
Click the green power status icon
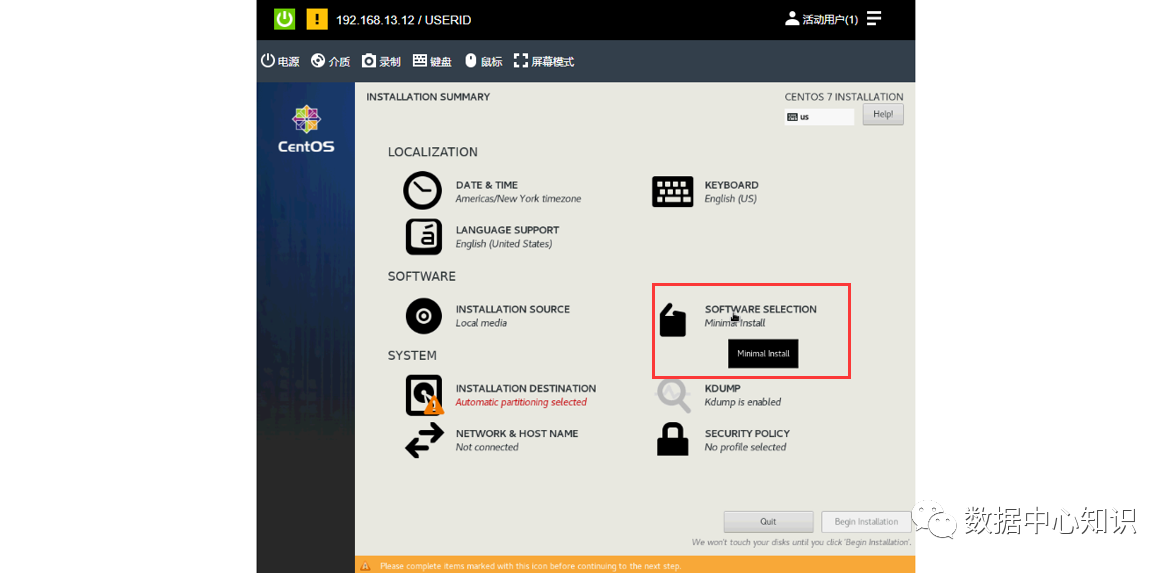coord(284,20)
